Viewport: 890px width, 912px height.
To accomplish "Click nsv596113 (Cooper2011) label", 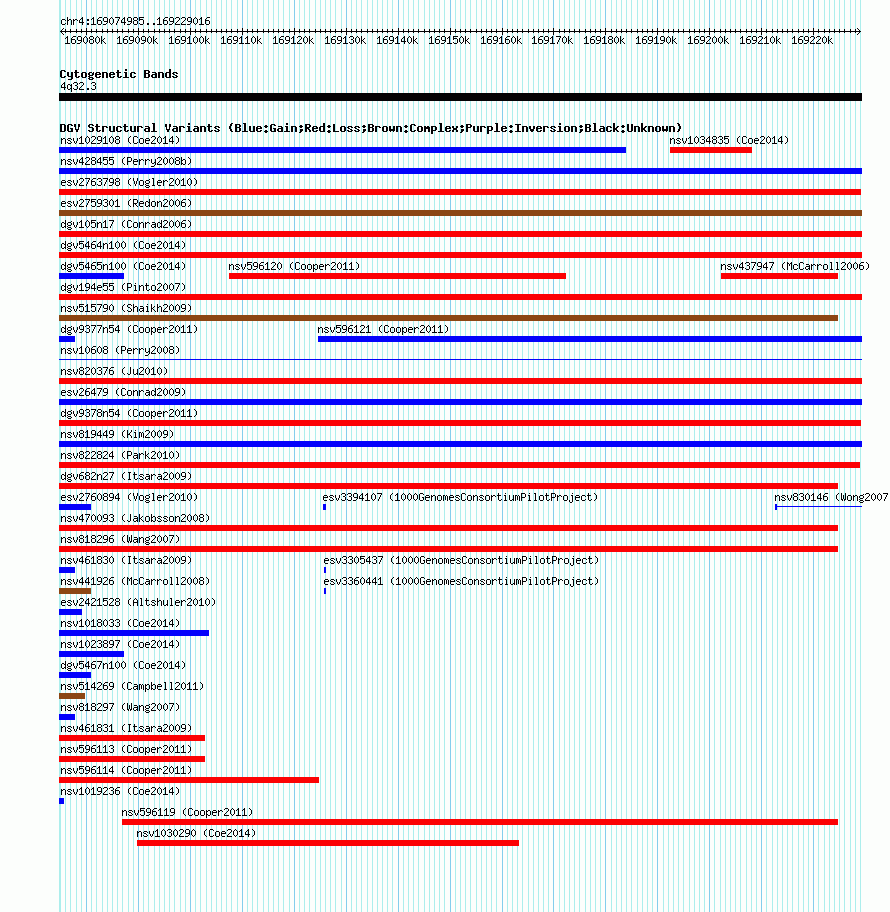I will [x=126, y=749].
